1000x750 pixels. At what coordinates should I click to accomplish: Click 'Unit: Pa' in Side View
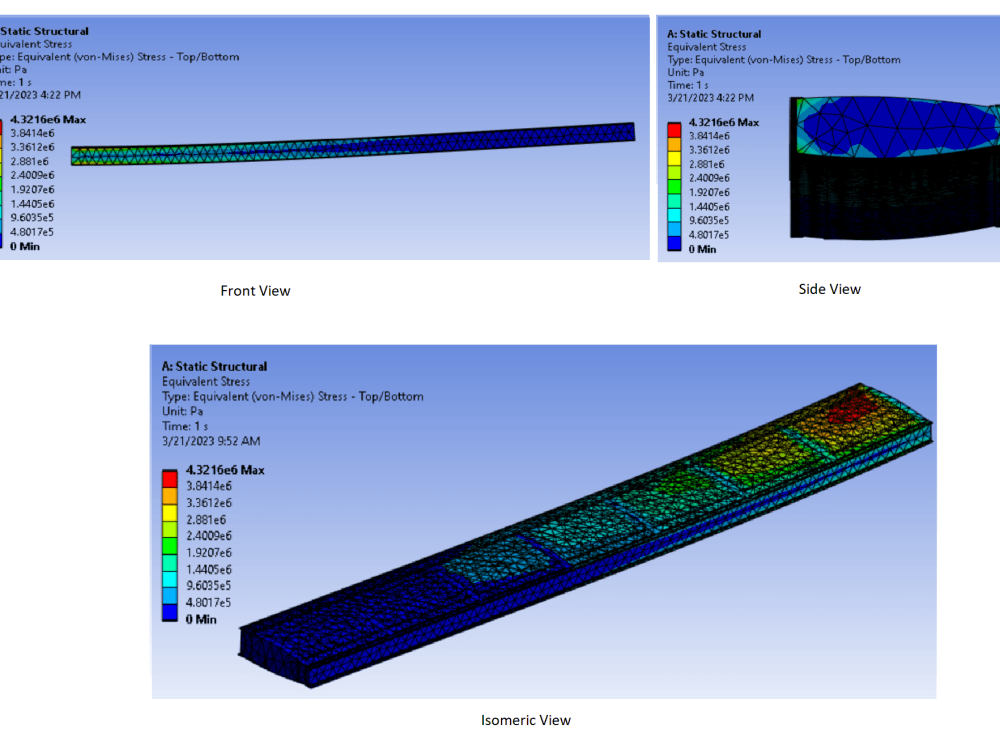tap(686, 73)
